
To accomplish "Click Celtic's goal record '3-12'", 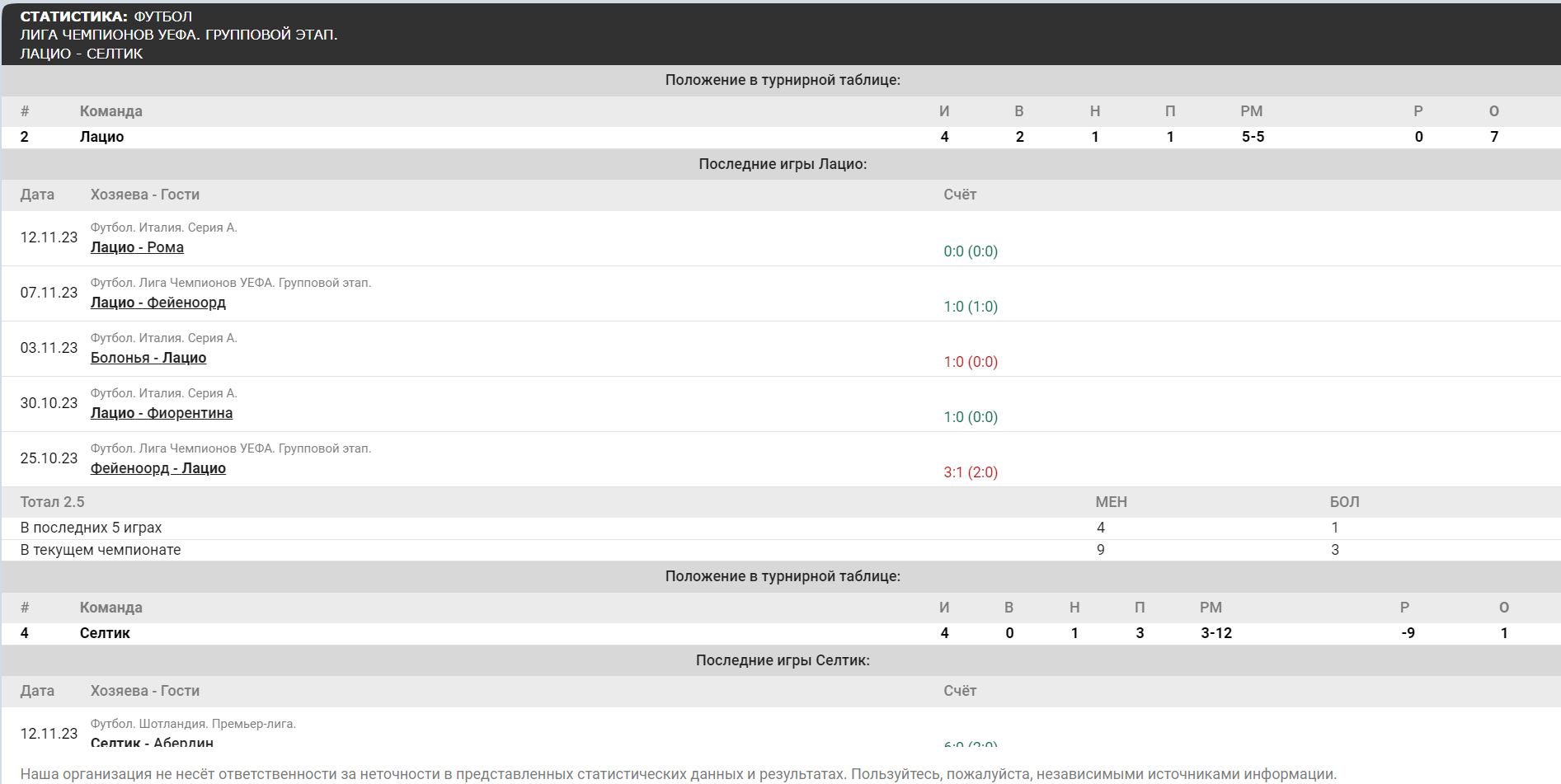I will [x=1216, y=633].
